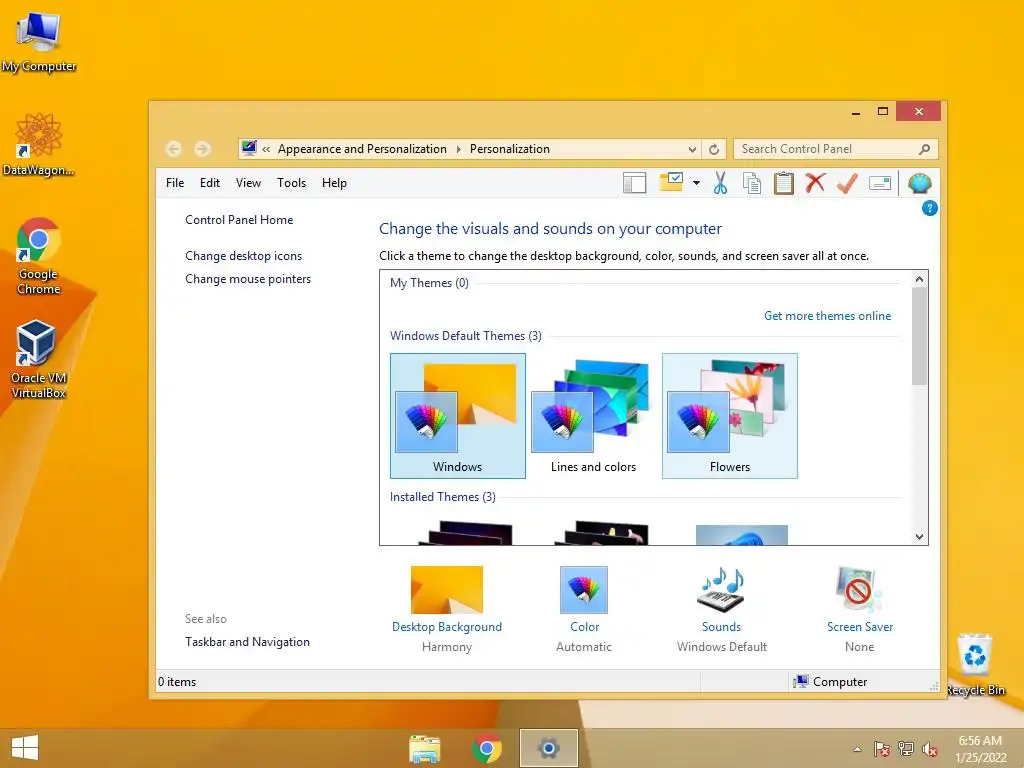Open the Color settings icon
This screenshot has height=768, width=1024.
tap(584, 590)
